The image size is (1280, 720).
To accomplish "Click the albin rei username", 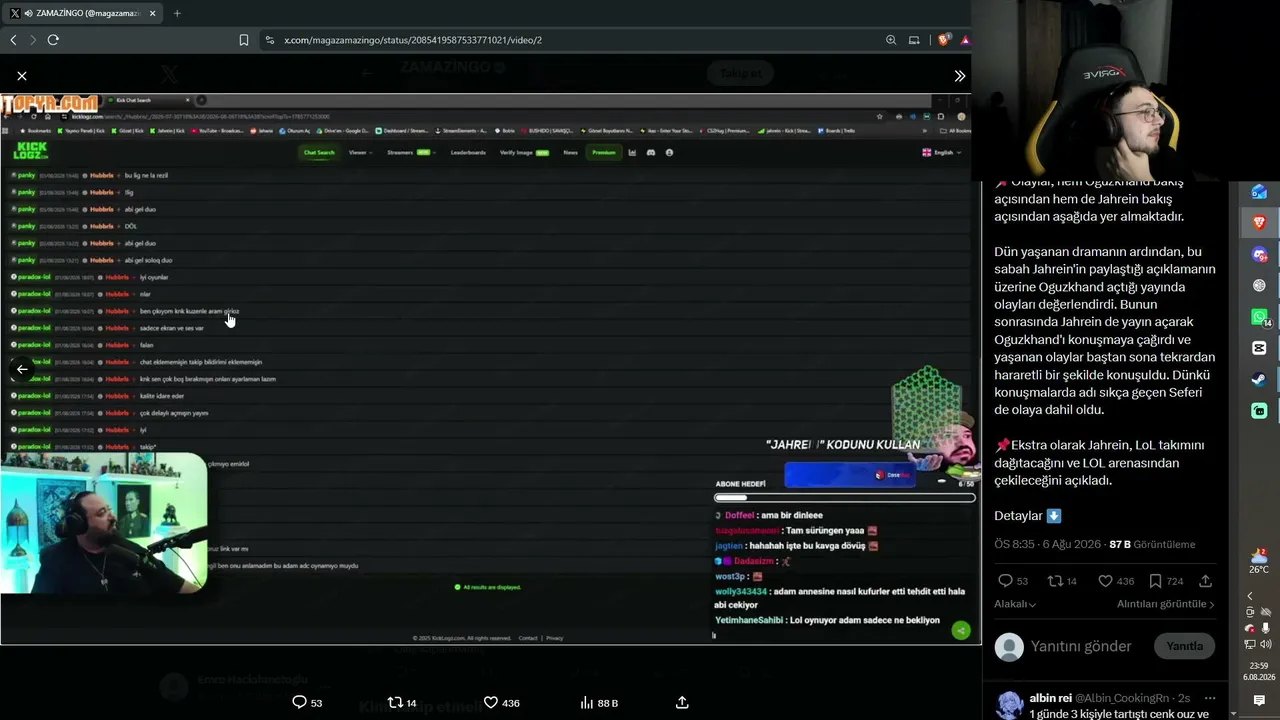I will [x=1051, y=698].
